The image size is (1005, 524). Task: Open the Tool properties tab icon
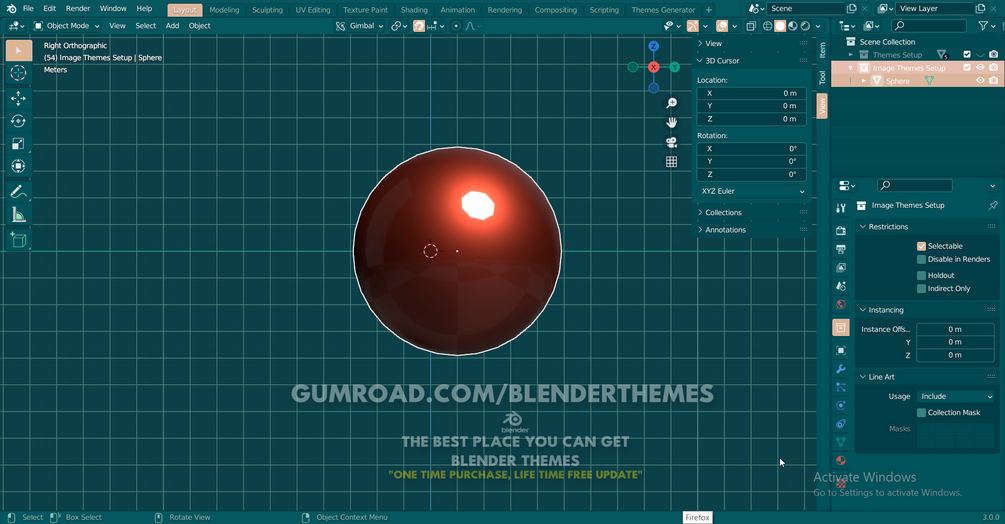pos(841,208)
